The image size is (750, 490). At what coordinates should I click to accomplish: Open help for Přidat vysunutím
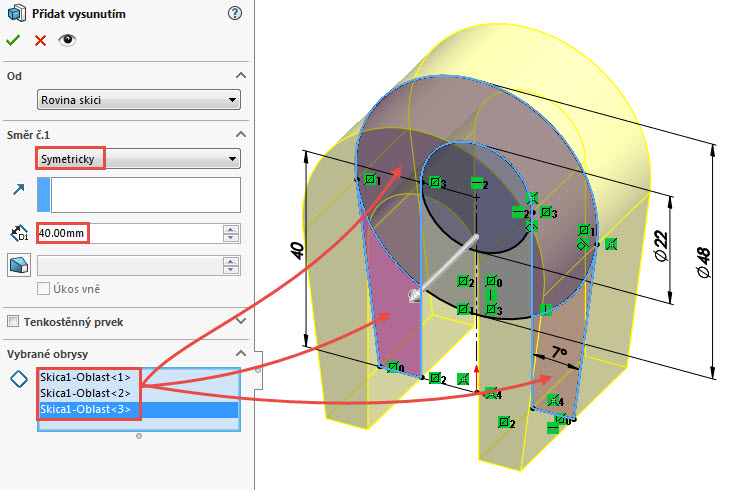tap(235, 13)
